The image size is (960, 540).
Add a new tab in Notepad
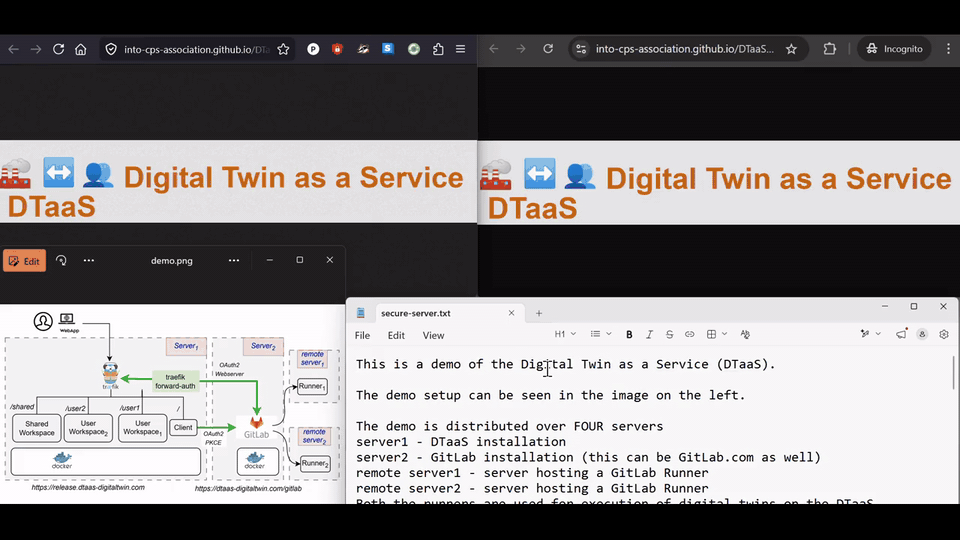coord(539,313)
